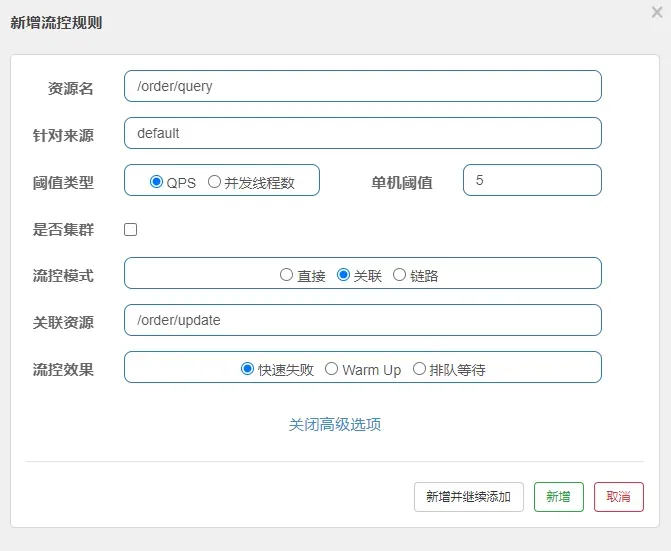The height and width of the screenshot is (551, 671).
Task: Select 快速失败 flow control effect
Action: coord(248,369)
